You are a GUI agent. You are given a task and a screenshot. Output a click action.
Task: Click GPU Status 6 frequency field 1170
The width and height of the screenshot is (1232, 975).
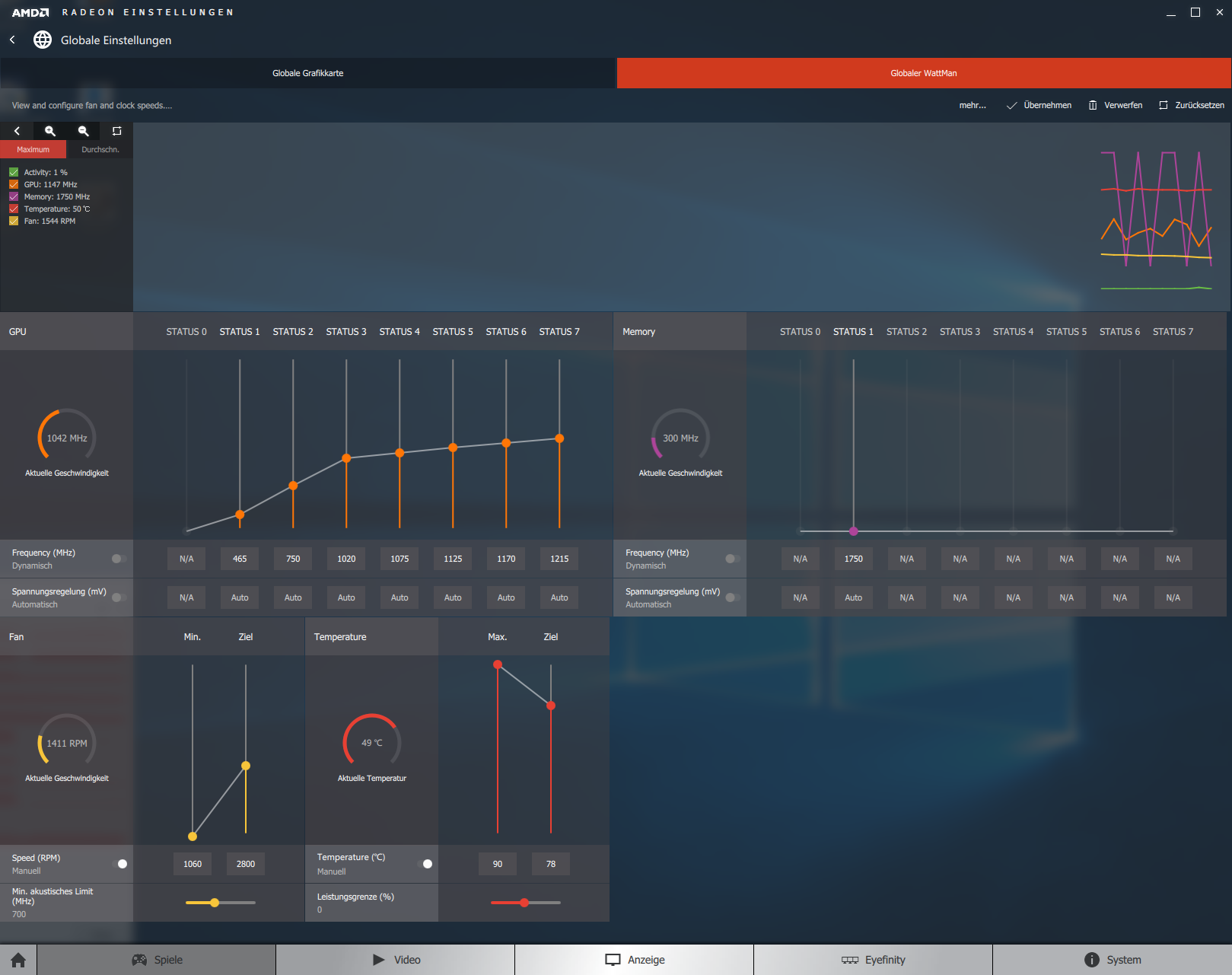(506, 559)
